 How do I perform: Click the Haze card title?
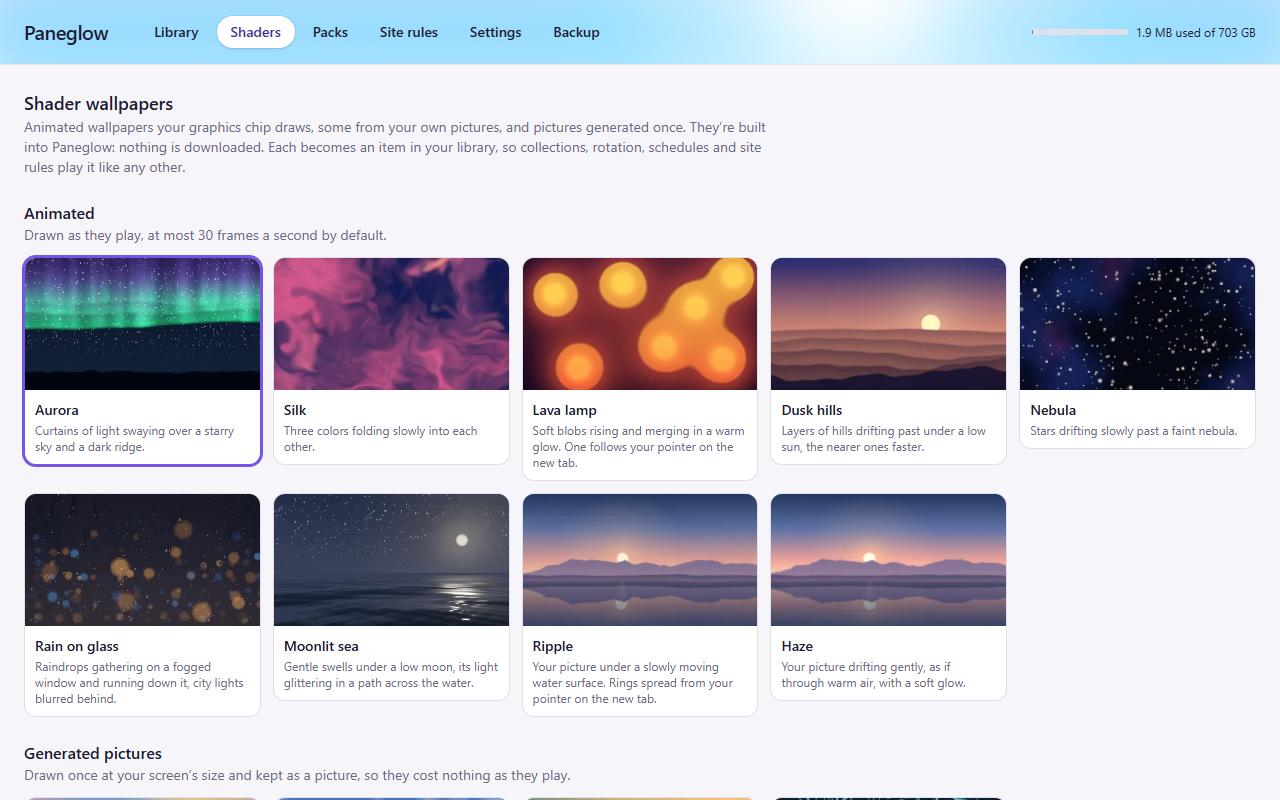797,646
